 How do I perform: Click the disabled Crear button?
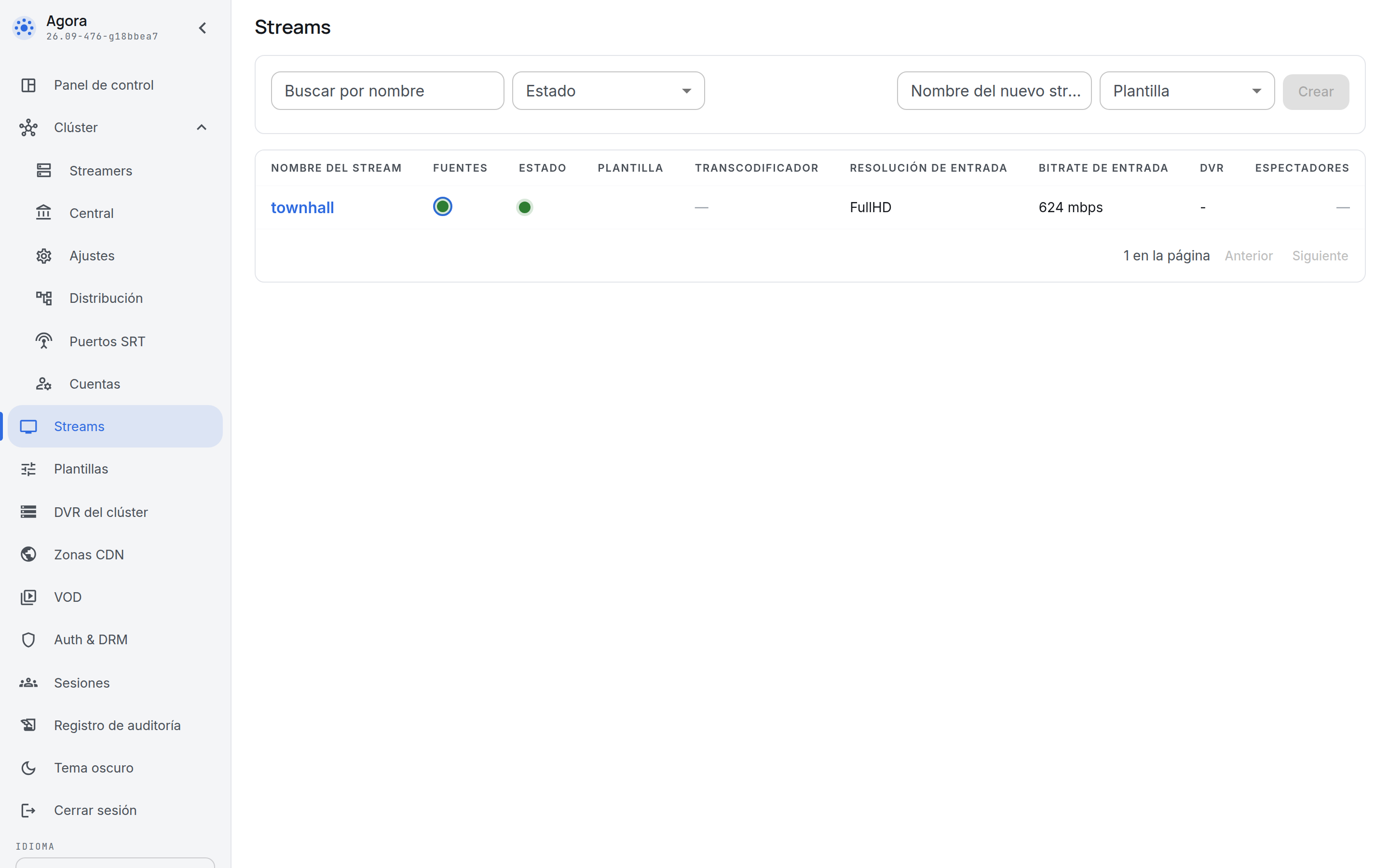pos(1316,91)
